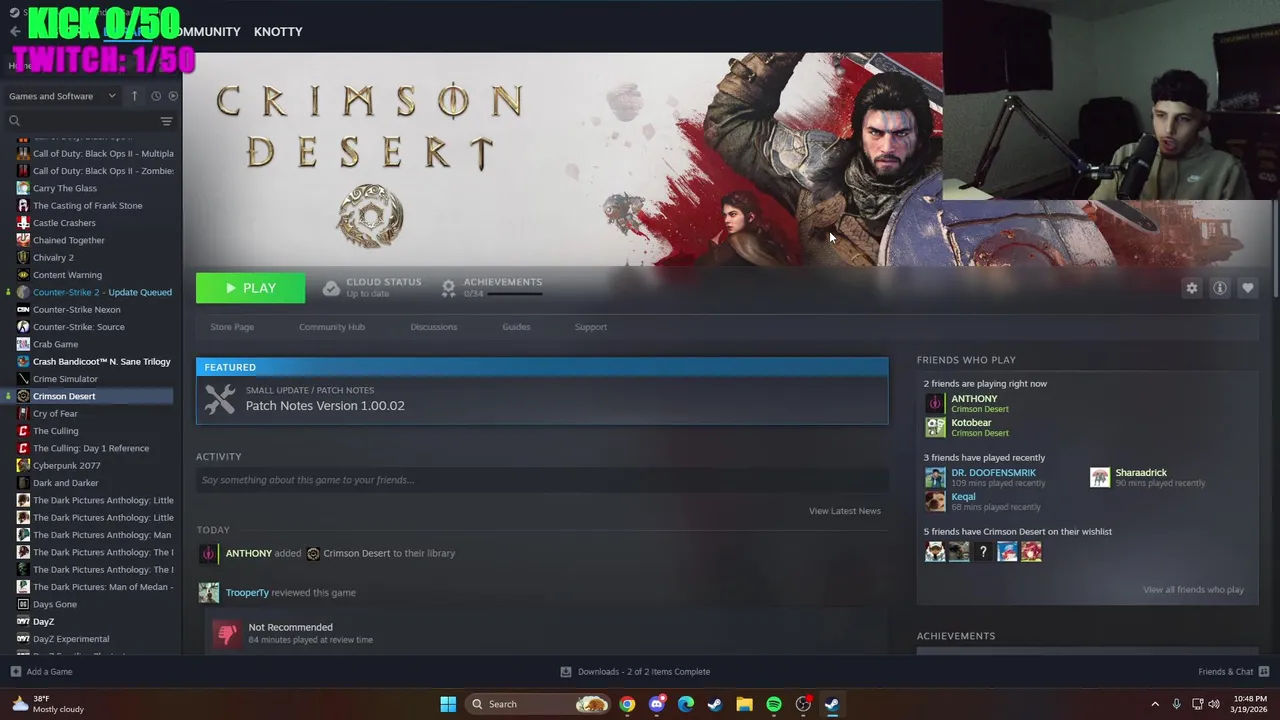Open Downloads - 2 of 2 Items Complete
Screen dimensions: 1280x720
tap(636, 672)
